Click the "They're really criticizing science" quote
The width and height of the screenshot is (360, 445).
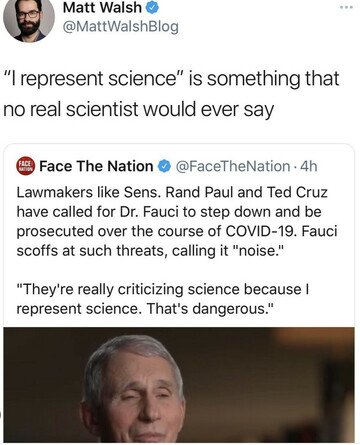click(x=163, y=289)
